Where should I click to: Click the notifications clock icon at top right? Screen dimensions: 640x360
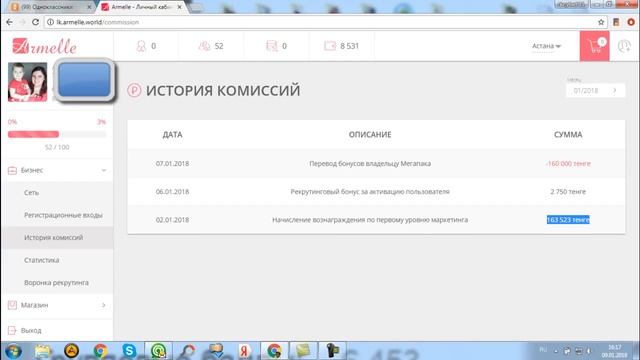[624, 46]
